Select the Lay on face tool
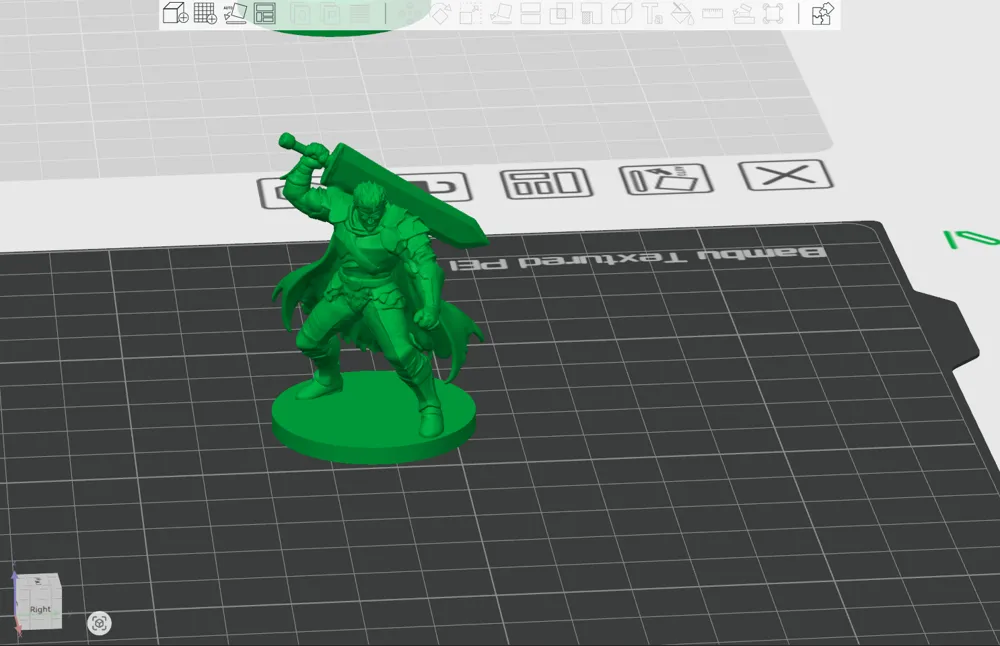Viewport: 1000px width, 646px height. tap(501, 13)
